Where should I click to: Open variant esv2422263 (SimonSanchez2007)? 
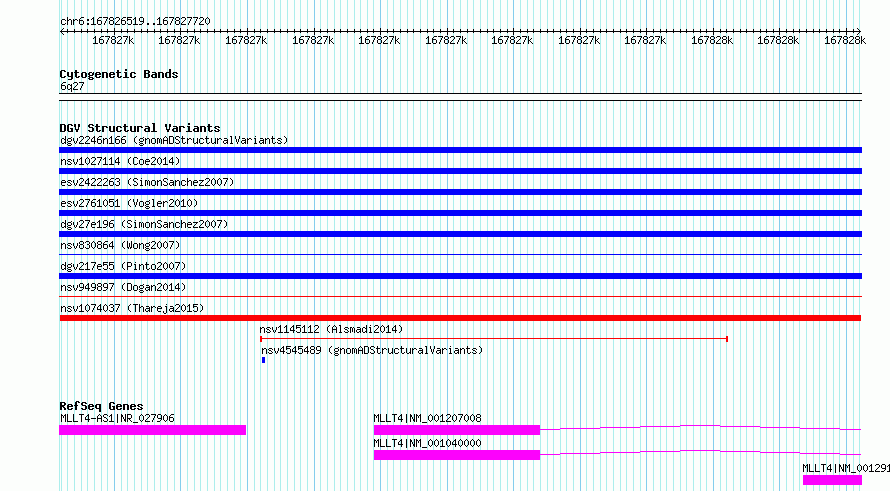tap(147, 182)
